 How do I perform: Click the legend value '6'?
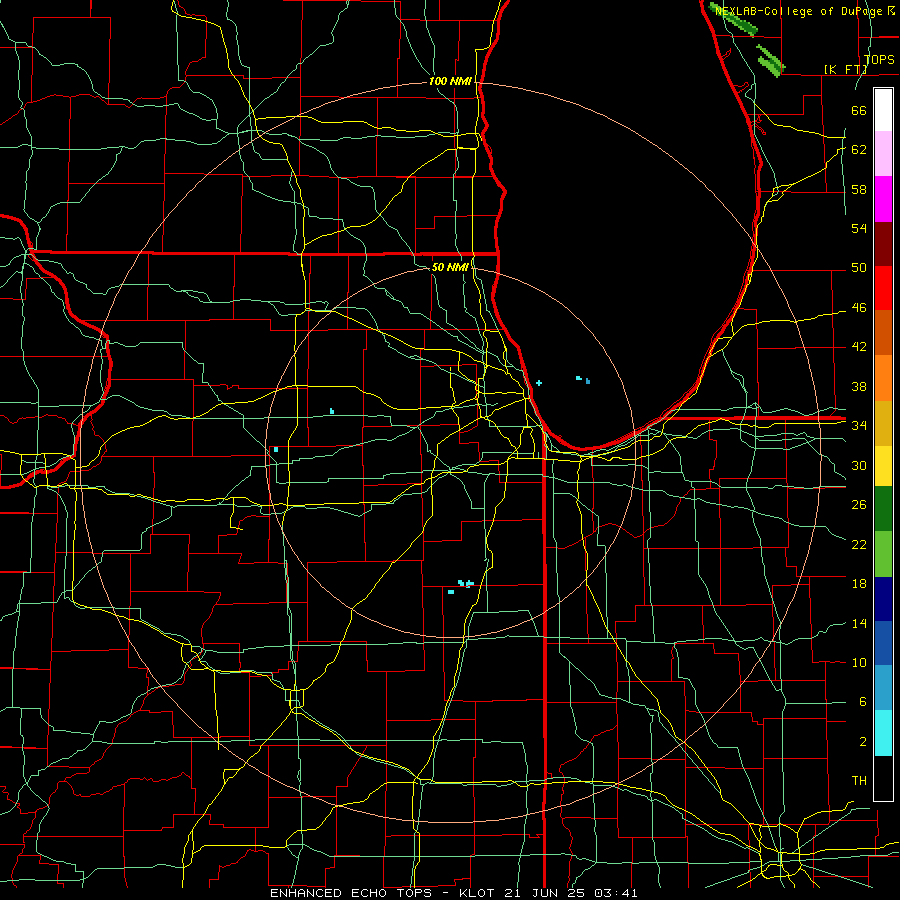pyautogui.click(x=862, y=701)
